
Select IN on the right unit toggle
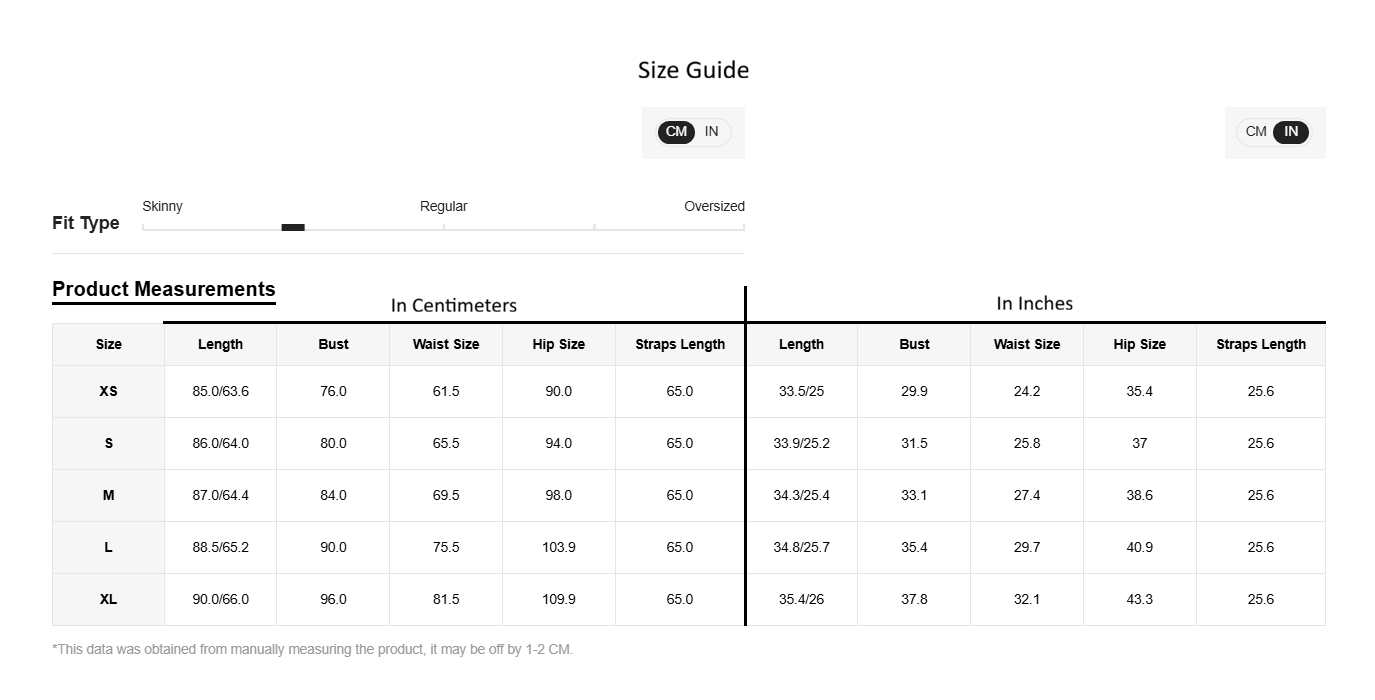[1291, 132]
